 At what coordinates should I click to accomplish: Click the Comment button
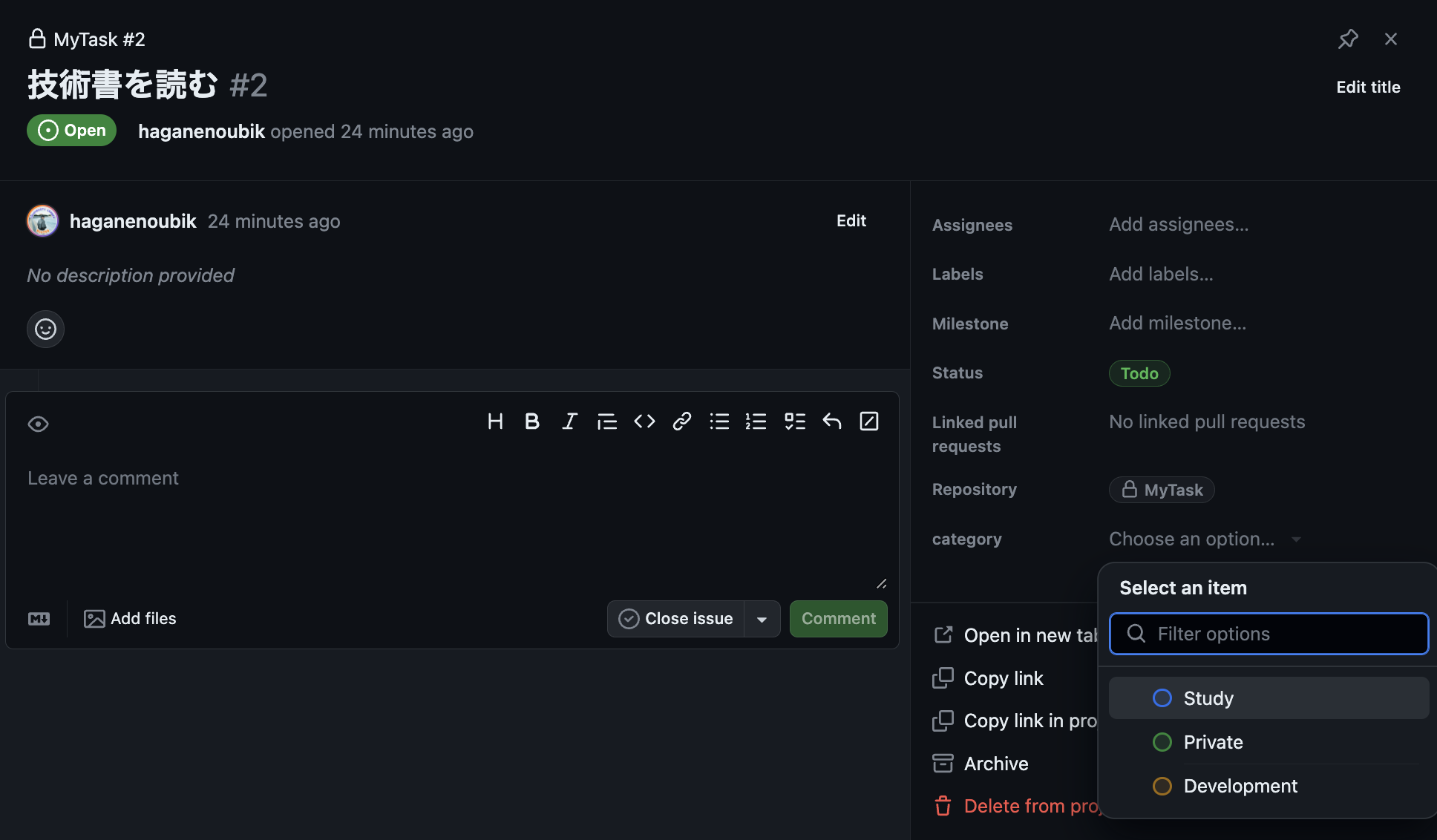click(x=838, y=618)
